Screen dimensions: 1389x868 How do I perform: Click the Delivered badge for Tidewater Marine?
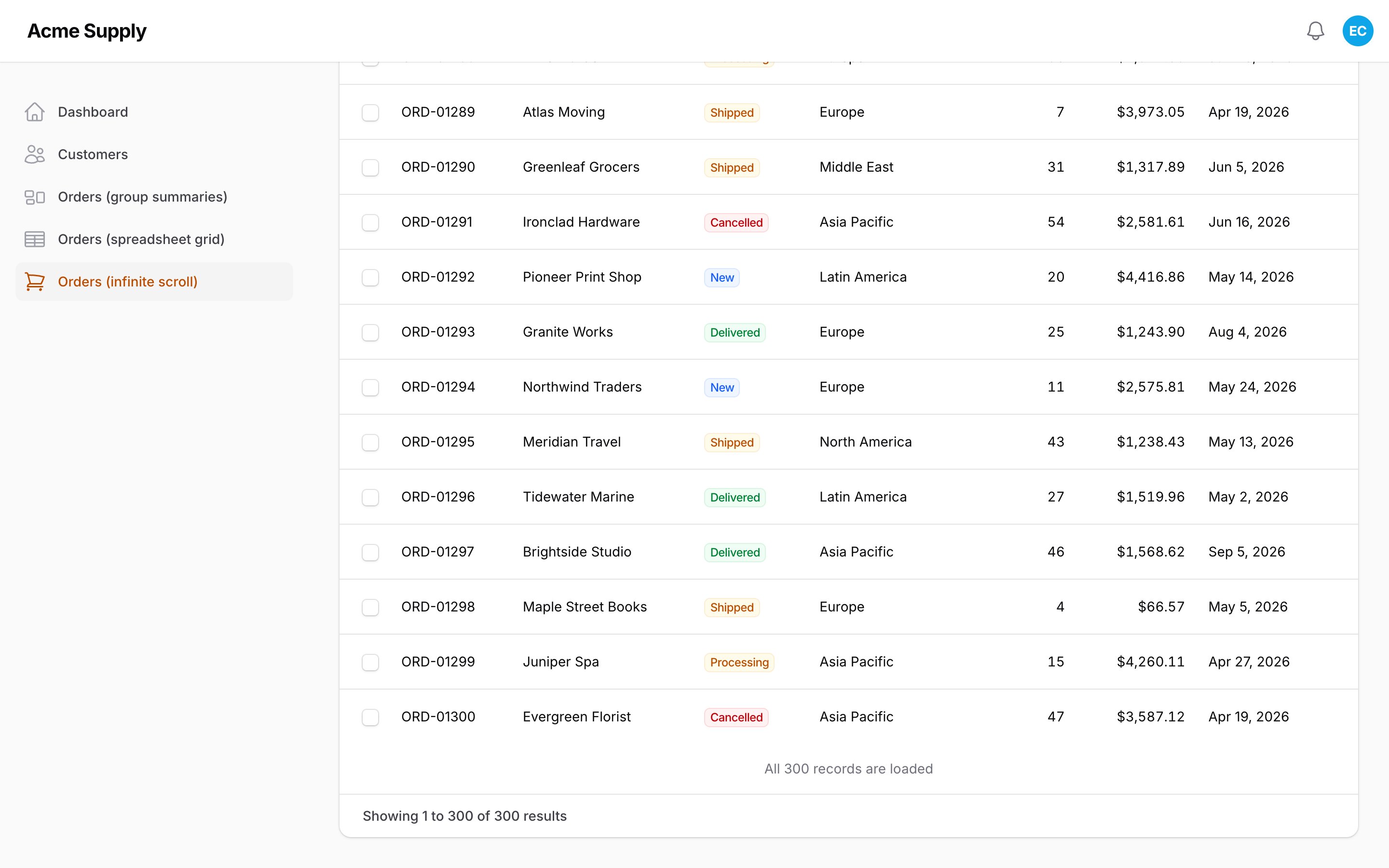tap(735, 498)
